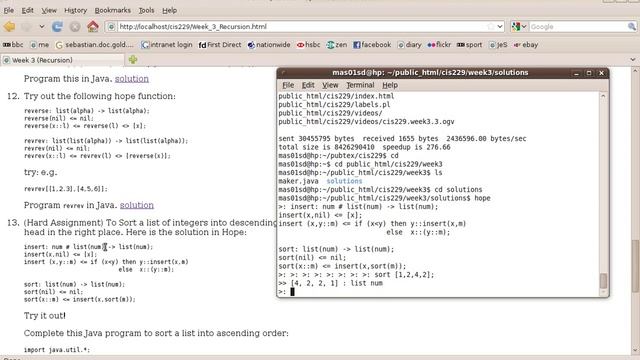Viewport: 640px width, 360px height.
Task: Click into the URL address field
Action: point(300,27)
